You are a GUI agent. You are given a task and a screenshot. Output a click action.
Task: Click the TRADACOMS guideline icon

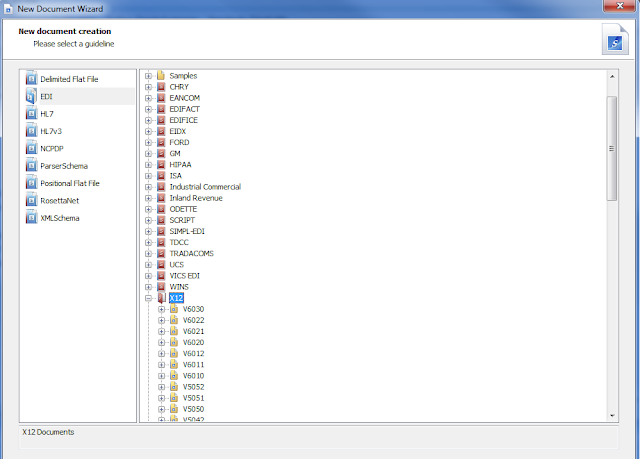coord(161,253)
